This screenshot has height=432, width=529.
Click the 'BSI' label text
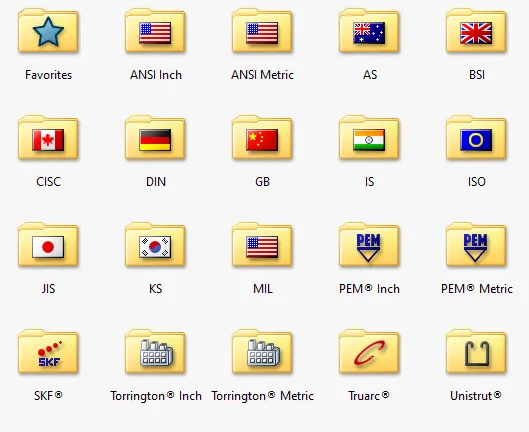click(x=477, y=75)
